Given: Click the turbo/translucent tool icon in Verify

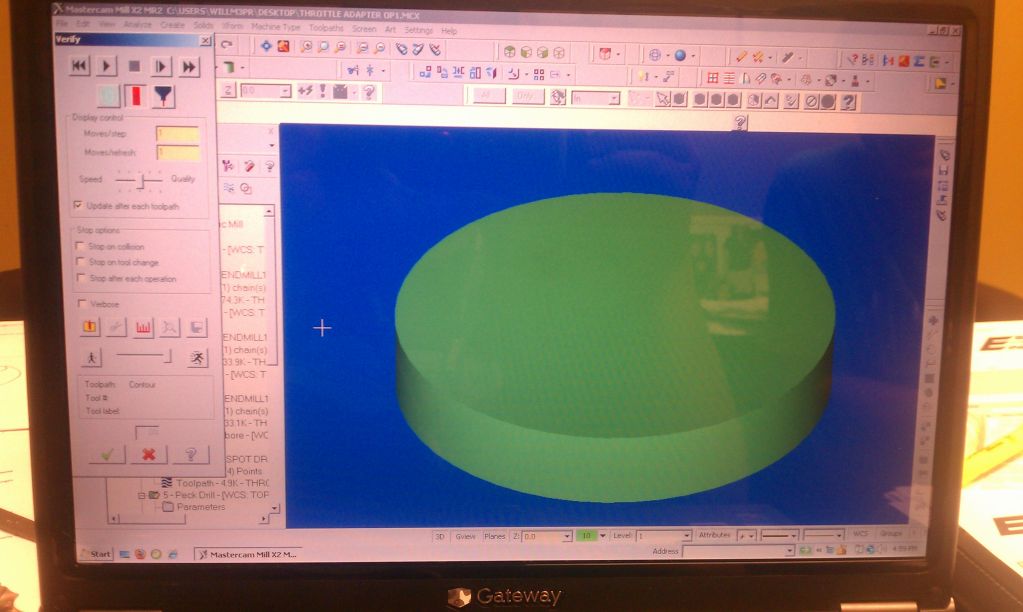Looking at the screenshot, I should pyautogui.click(x=108, y=96).
